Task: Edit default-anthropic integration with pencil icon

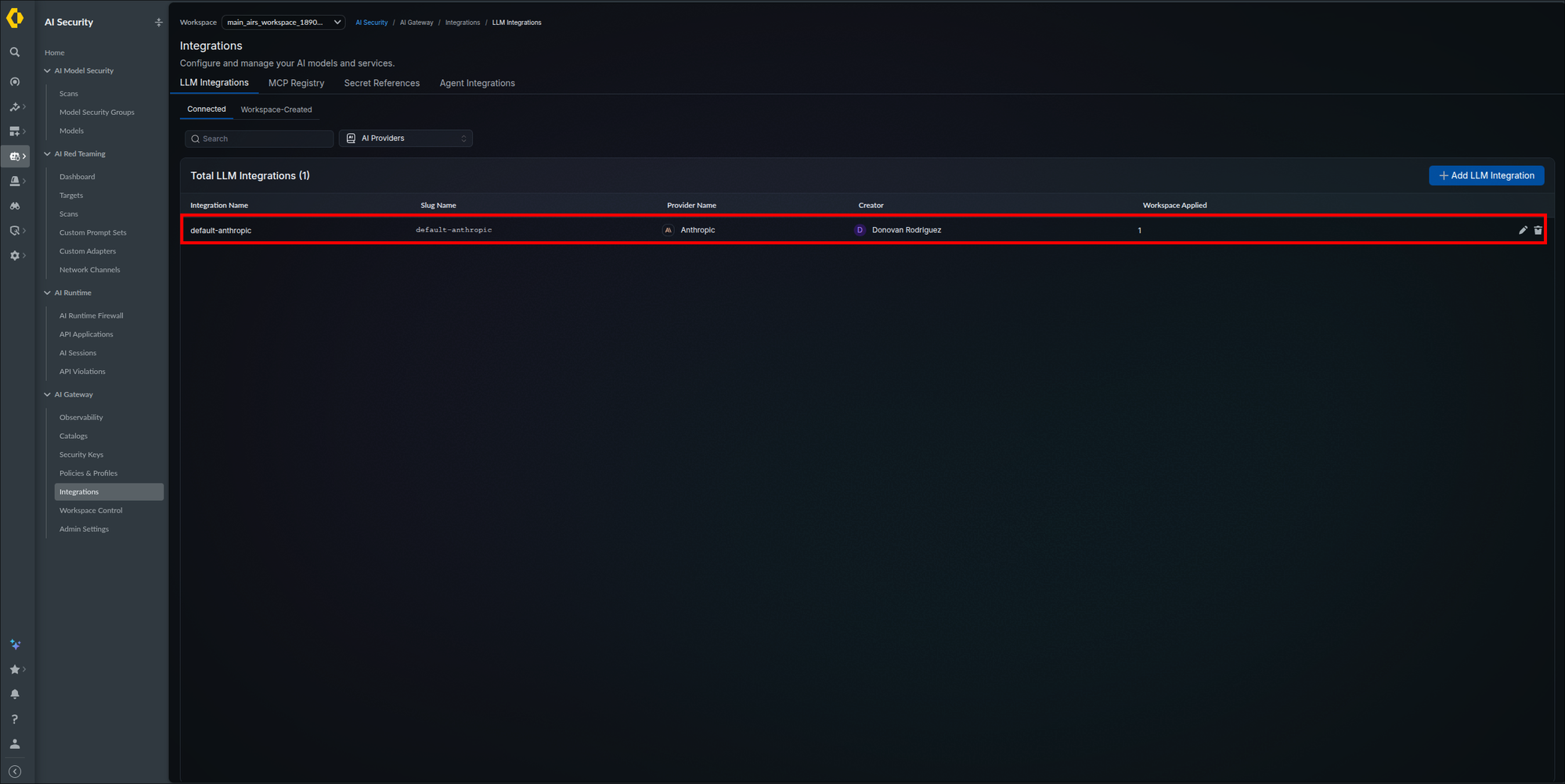Action: pyautogui.click(x=1523, y=230)
